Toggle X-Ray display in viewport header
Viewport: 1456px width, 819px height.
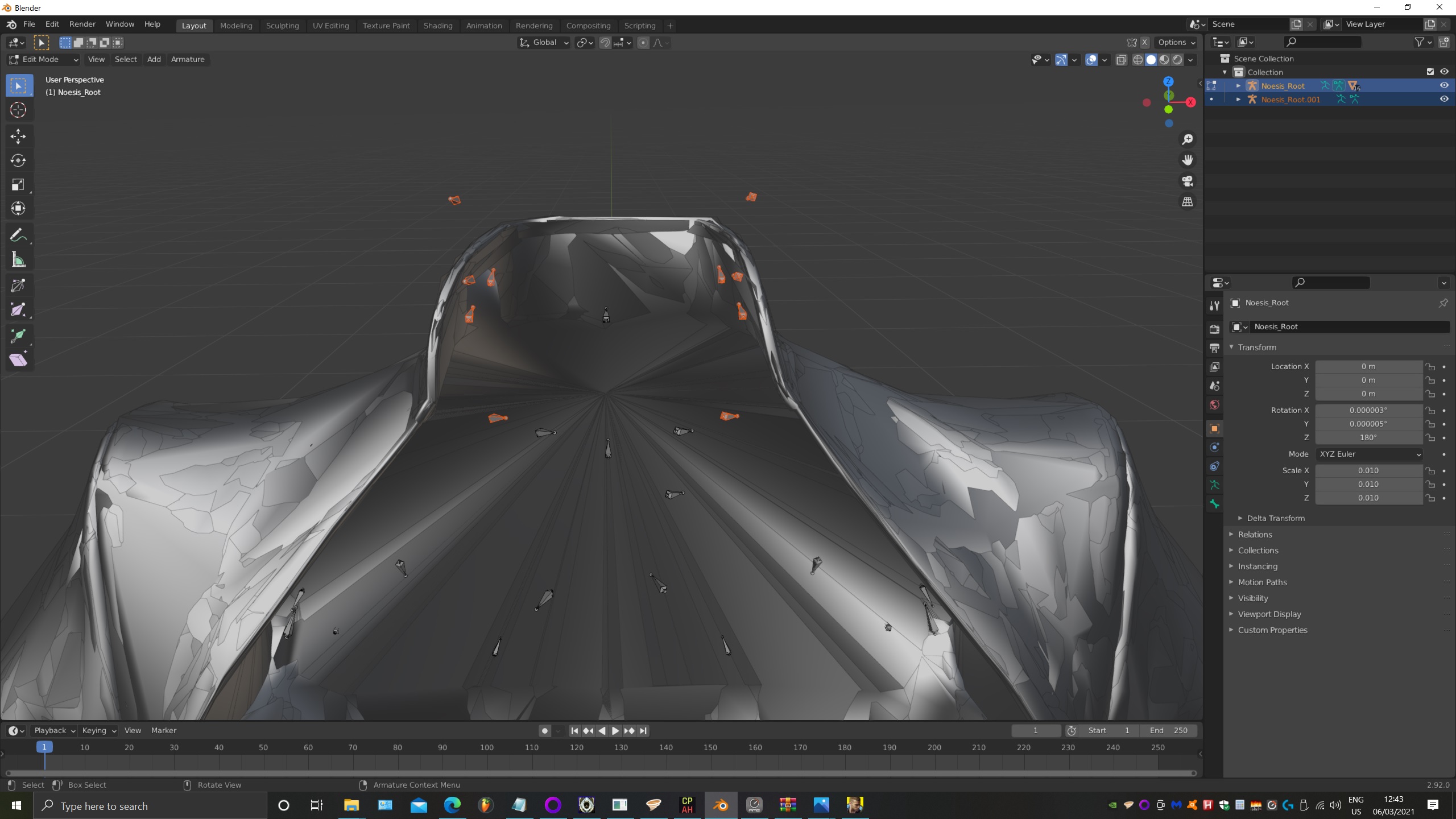click(x=1122, y=60)
